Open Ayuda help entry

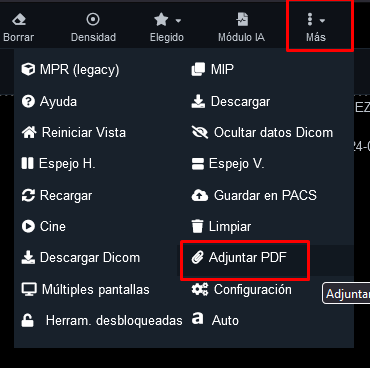coord(49,101)
